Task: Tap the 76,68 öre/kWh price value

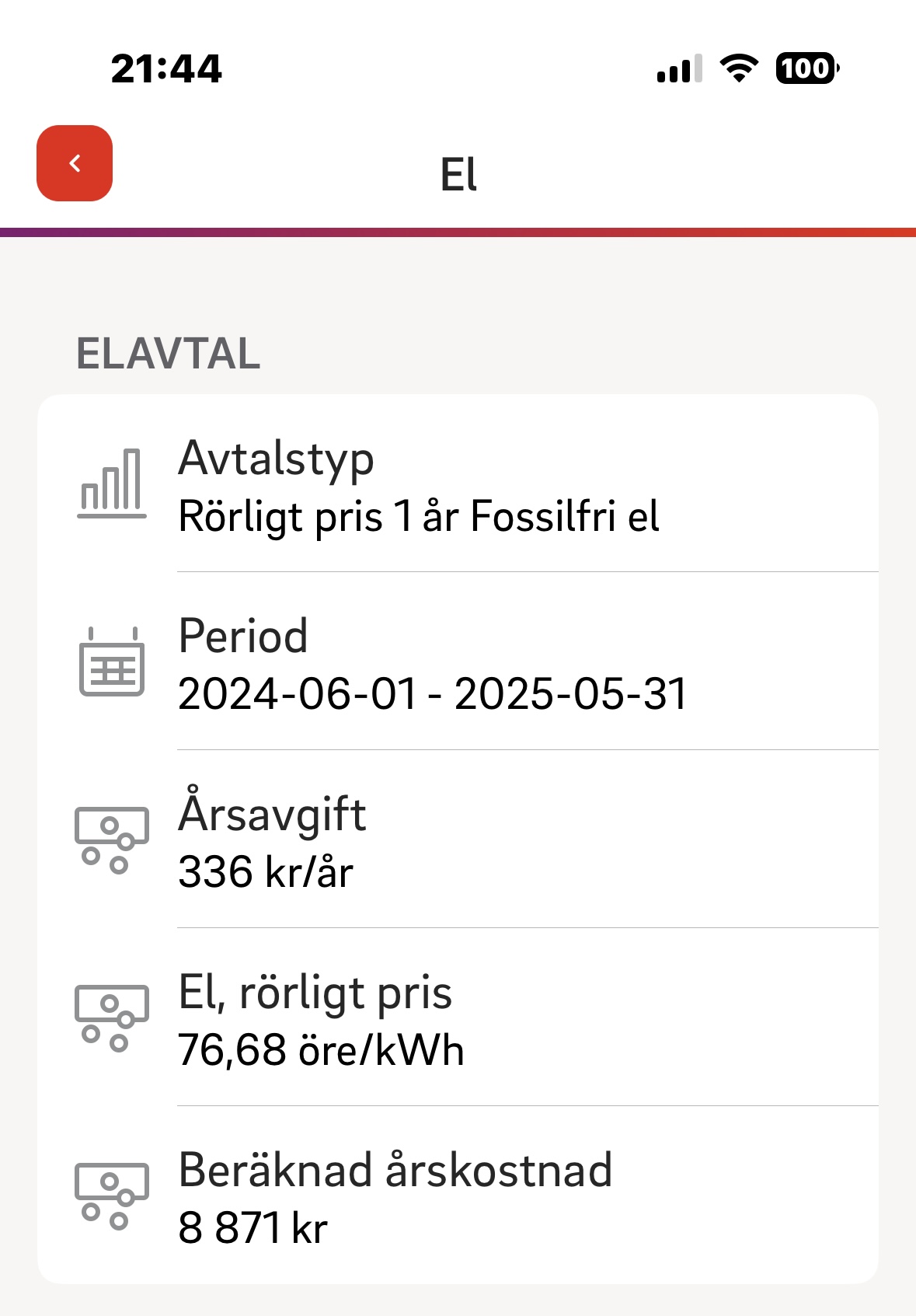Action: [321, 1050]
